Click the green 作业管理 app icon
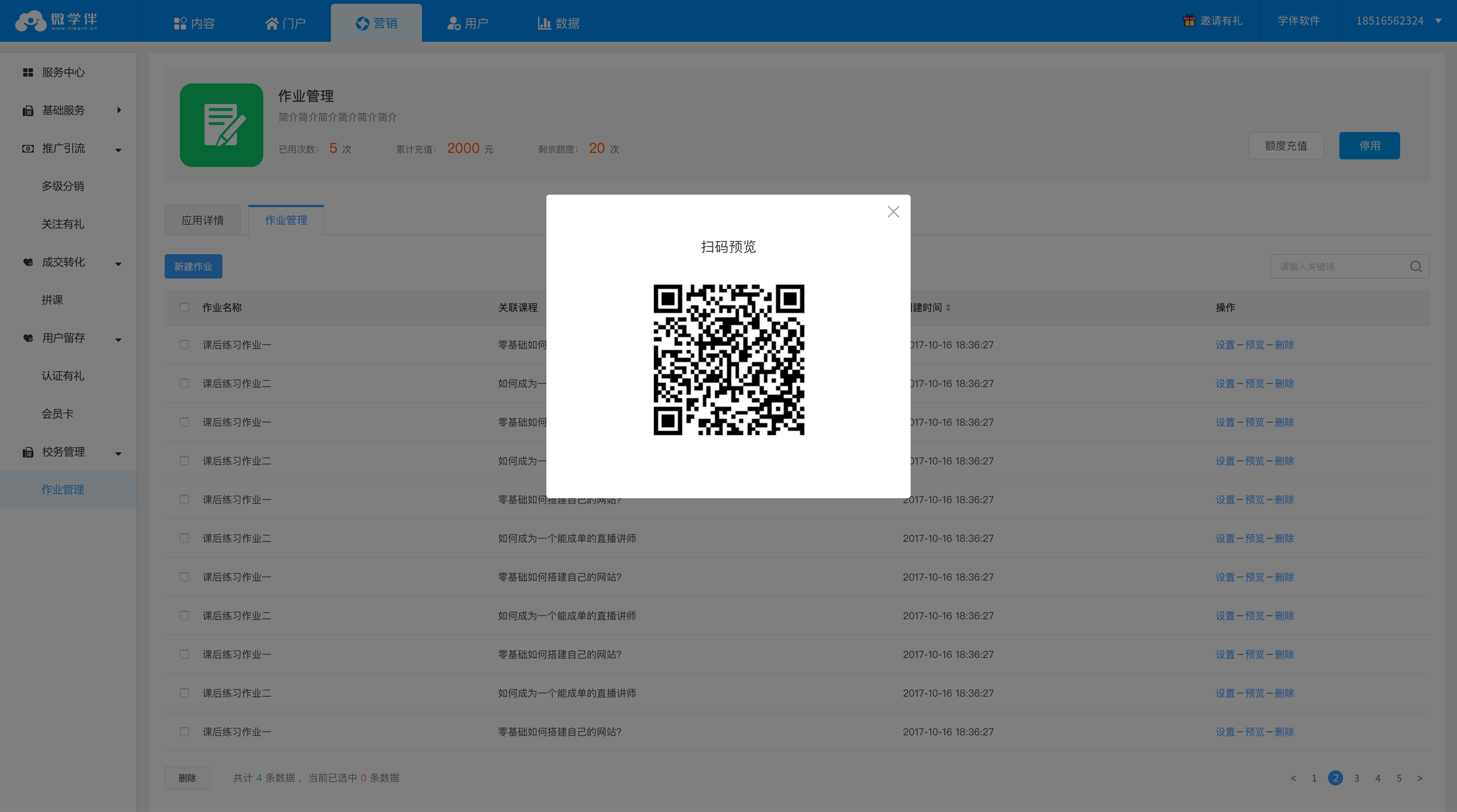 (221, 125)
